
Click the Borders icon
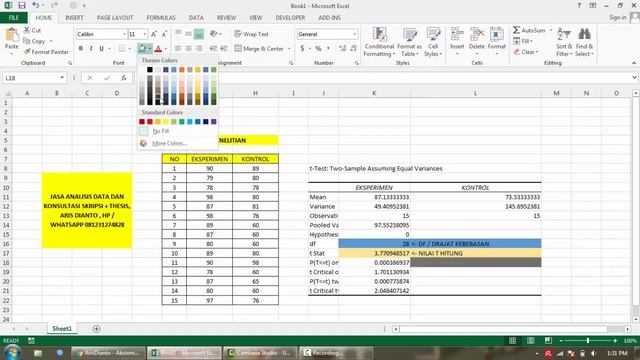pyautogui.click(x=122, y=49)
